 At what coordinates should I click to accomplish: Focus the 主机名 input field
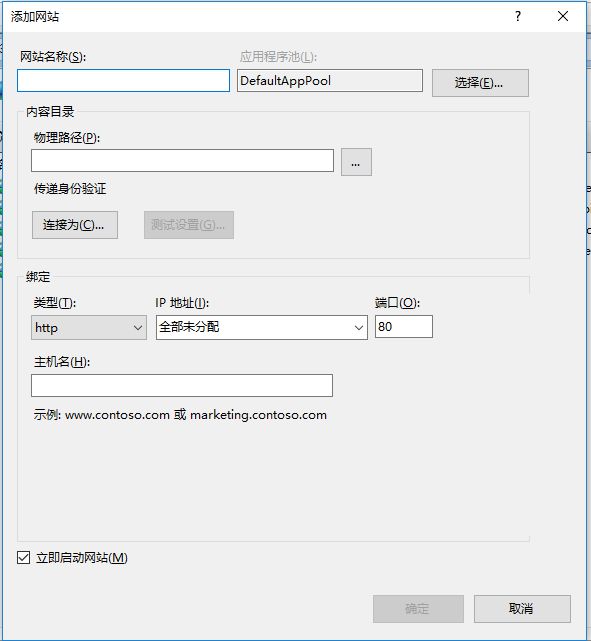[x=182, y=385]
